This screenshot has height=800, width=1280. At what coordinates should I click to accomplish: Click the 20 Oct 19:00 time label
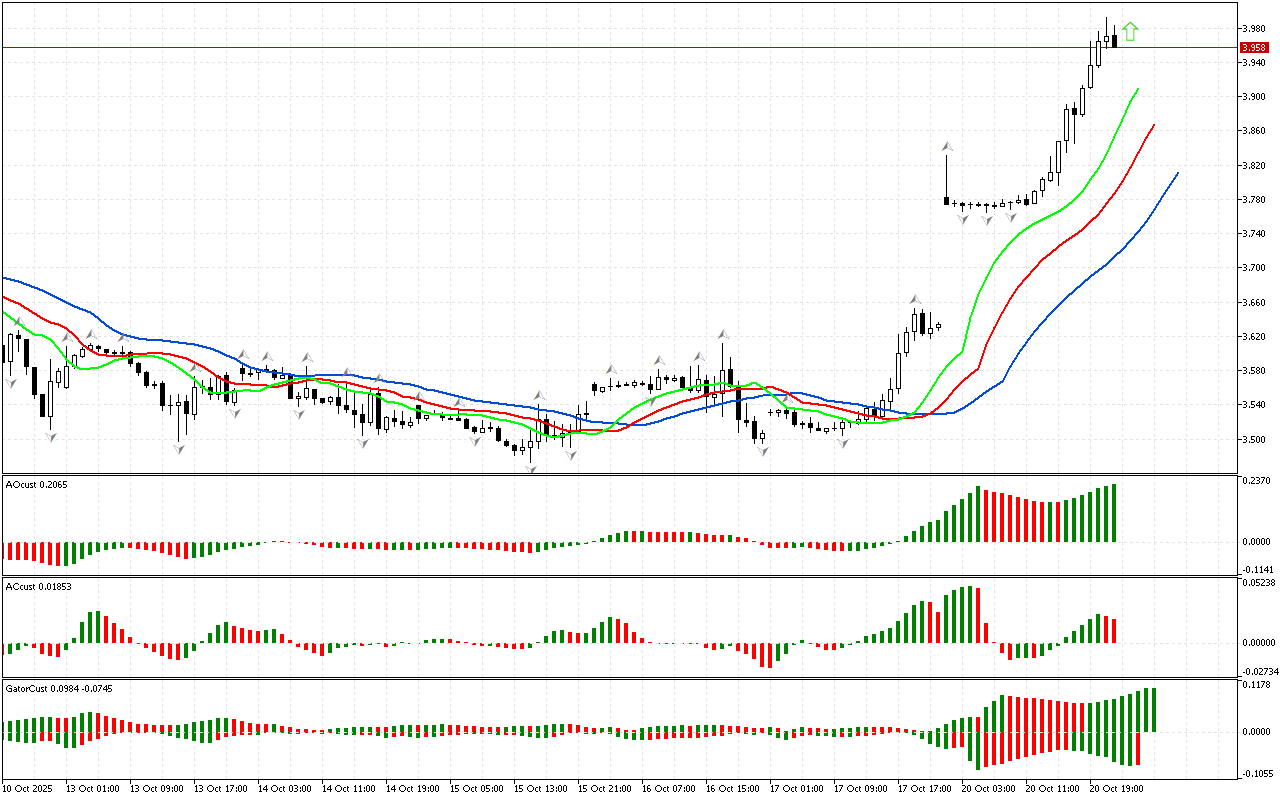coord(1115,789)
